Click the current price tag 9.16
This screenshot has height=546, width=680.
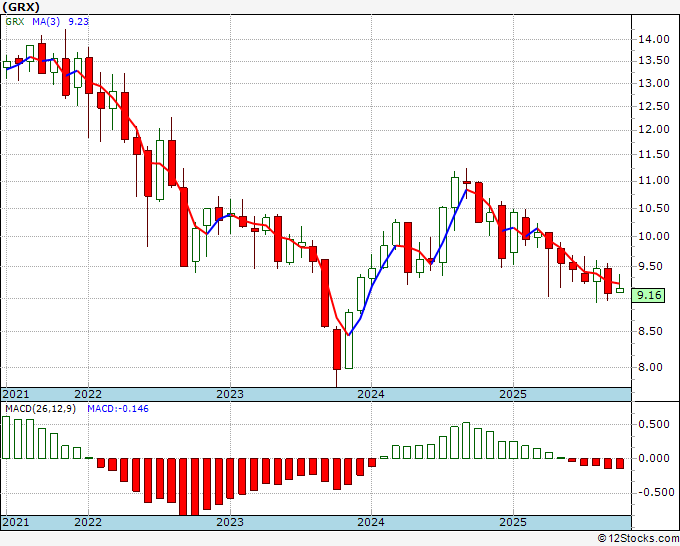click(648, 295)
